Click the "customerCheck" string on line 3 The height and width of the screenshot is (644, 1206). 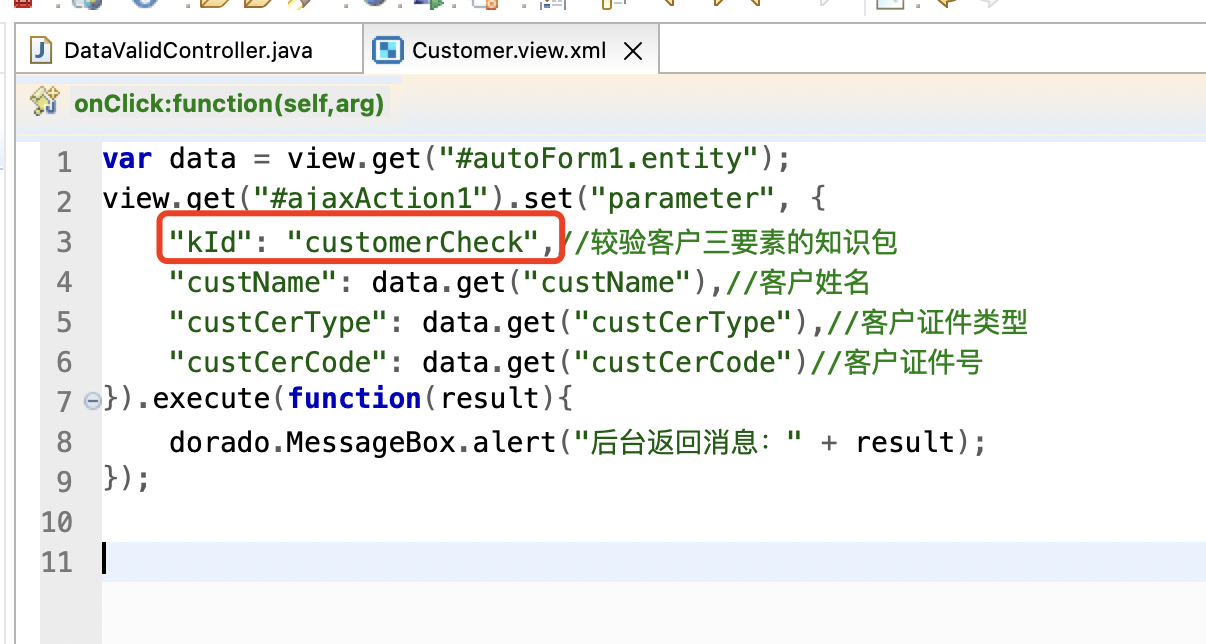[413, 241]
